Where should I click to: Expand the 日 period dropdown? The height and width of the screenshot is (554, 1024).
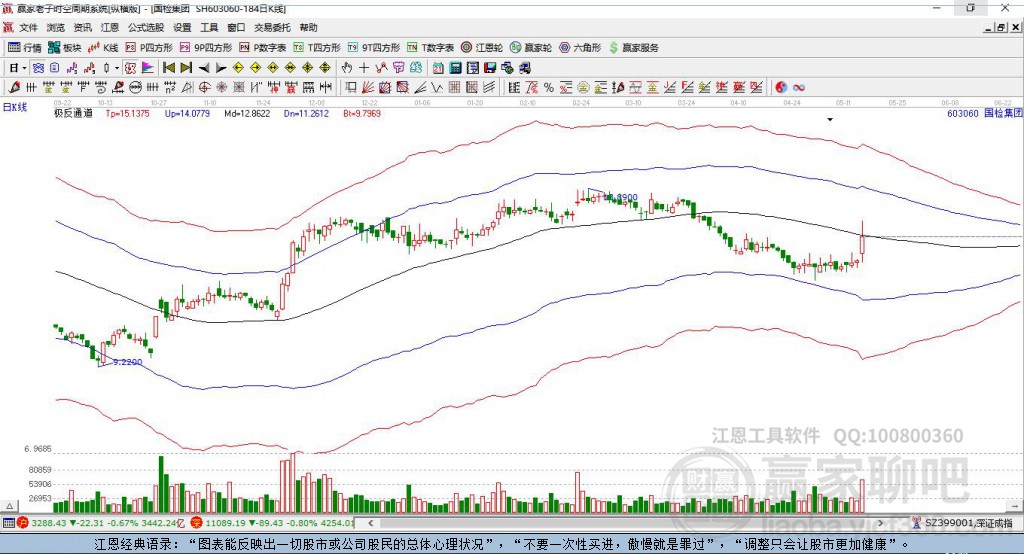24,68
